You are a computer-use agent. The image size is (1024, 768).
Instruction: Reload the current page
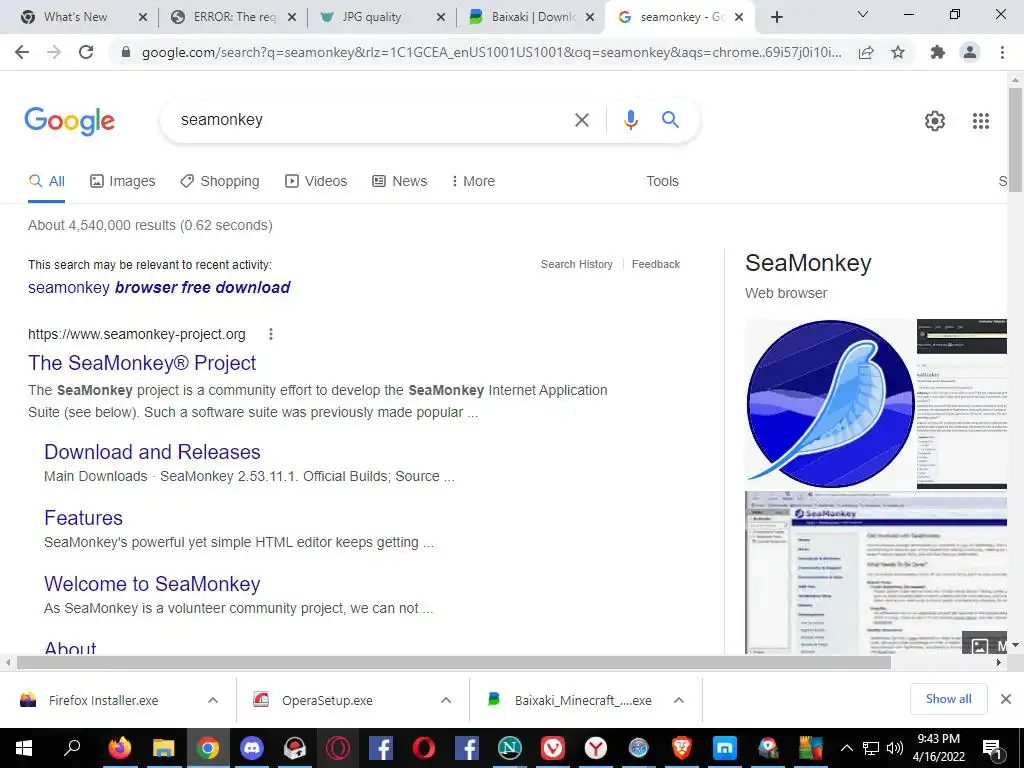pos(86,52)
